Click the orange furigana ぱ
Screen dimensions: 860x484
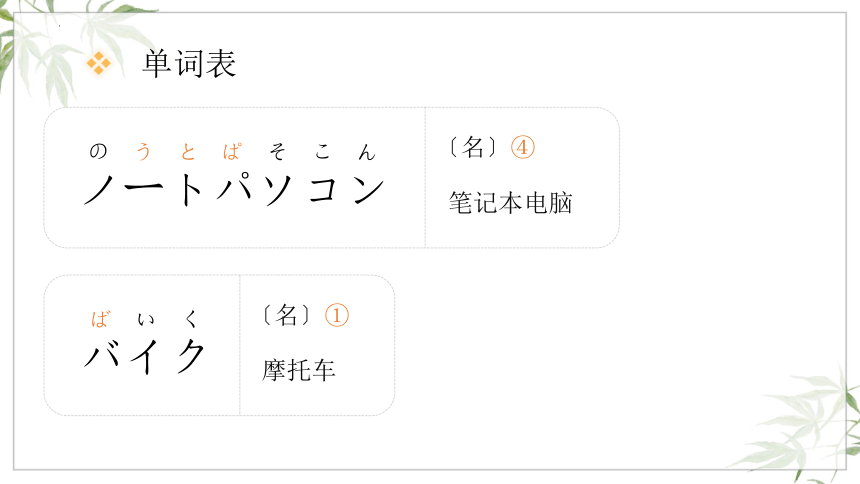click(232, 151)
